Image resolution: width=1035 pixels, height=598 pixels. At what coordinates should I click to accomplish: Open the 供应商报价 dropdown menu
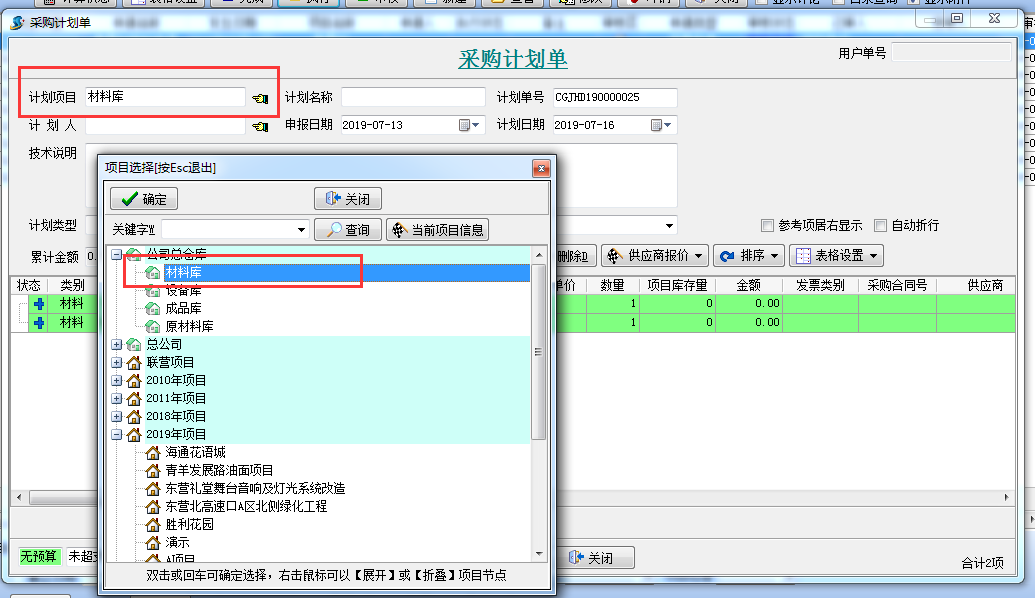tap(655, 256)
